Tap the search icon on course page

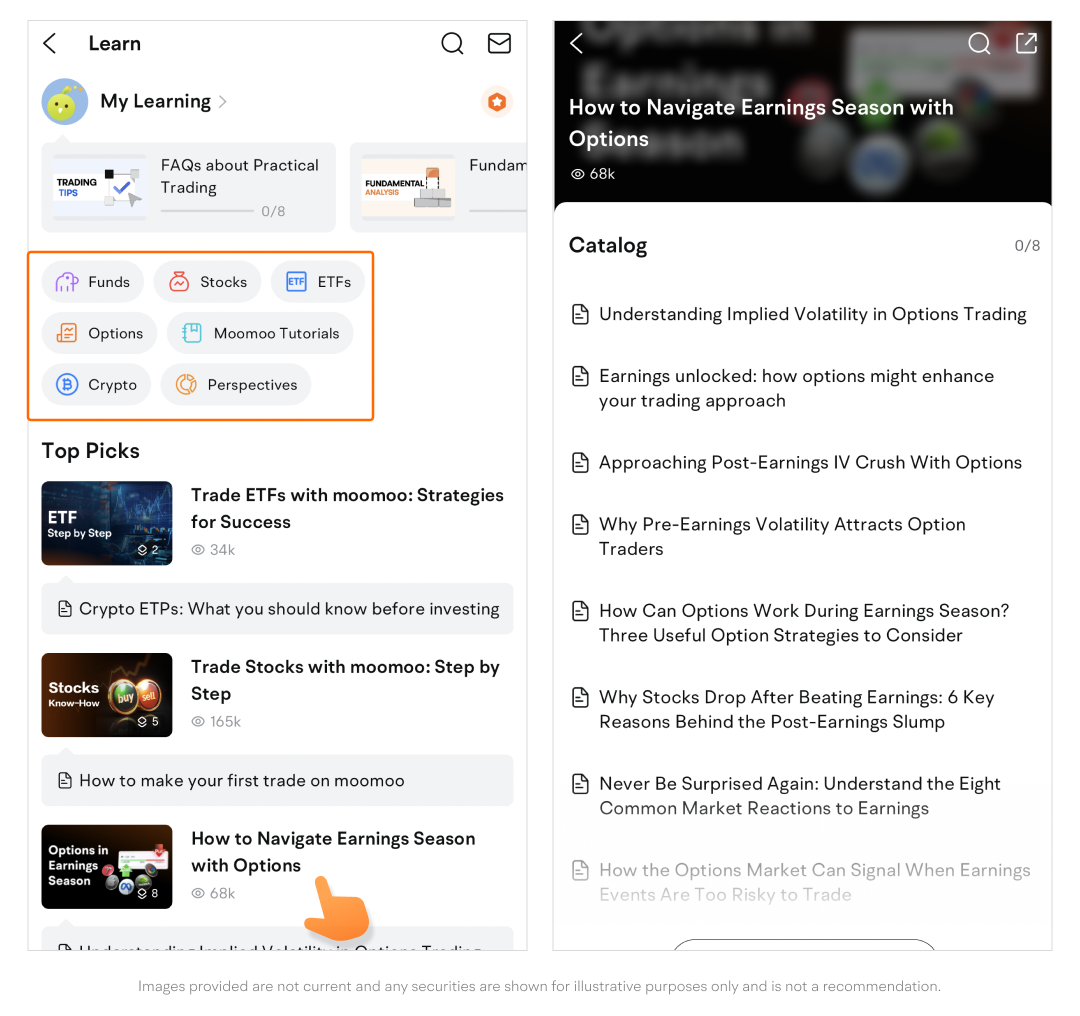point(979,43)
